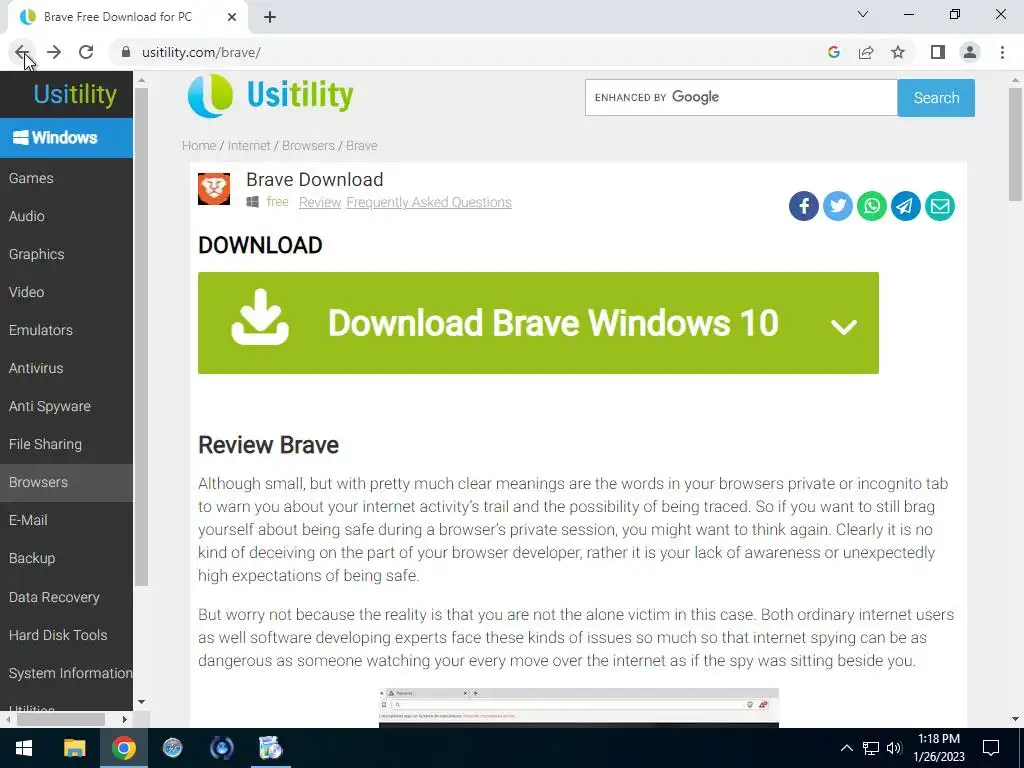Share this page via the share icon
Viewport: 1024px width, 768px height.
pos(866,52)
